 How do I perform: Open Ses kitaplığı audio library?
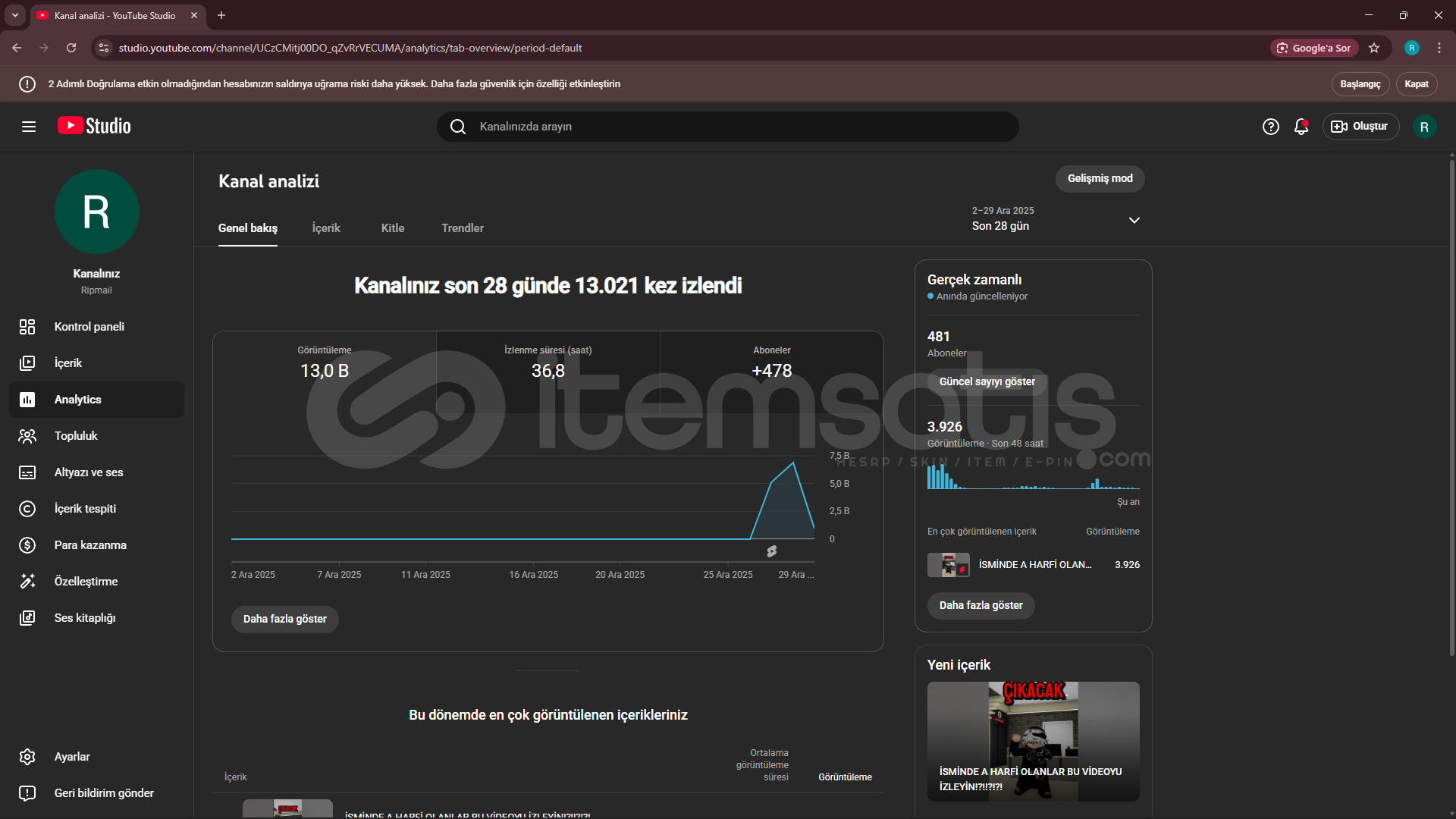[x=85, y=618]
